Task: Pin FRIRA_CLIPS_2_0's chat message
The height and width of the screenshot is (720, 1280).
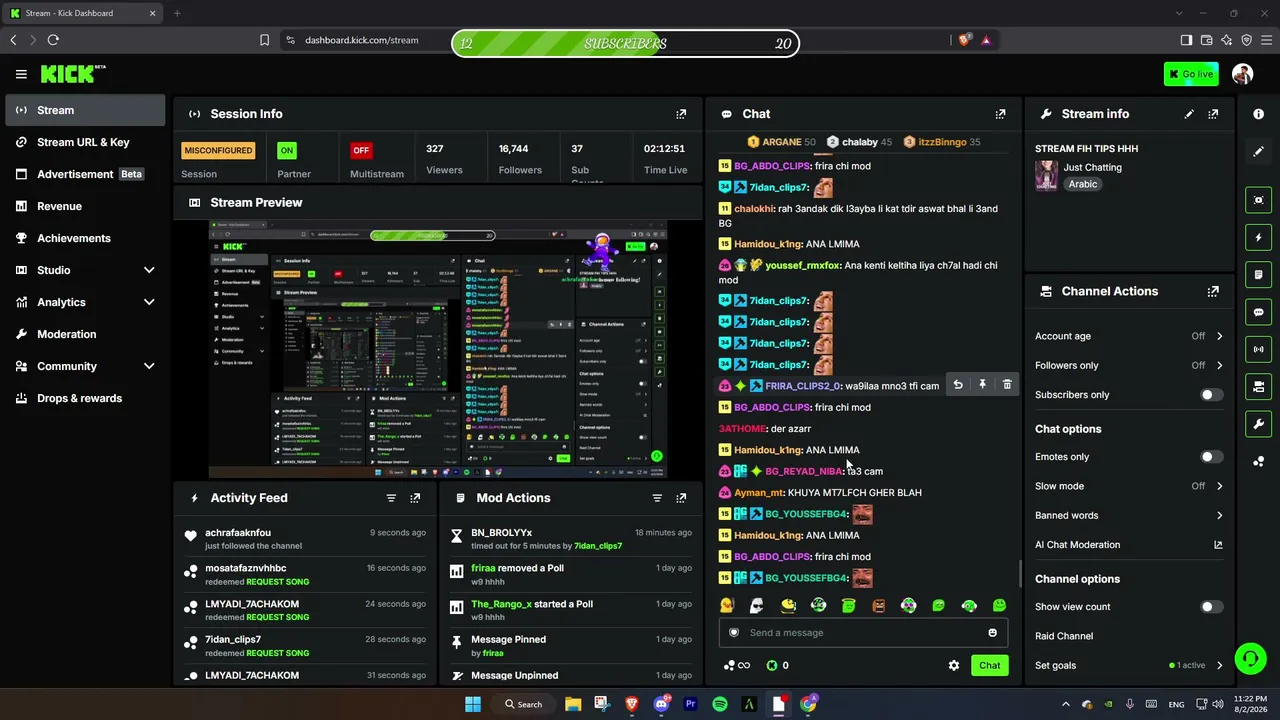Action: click(982, 385)
